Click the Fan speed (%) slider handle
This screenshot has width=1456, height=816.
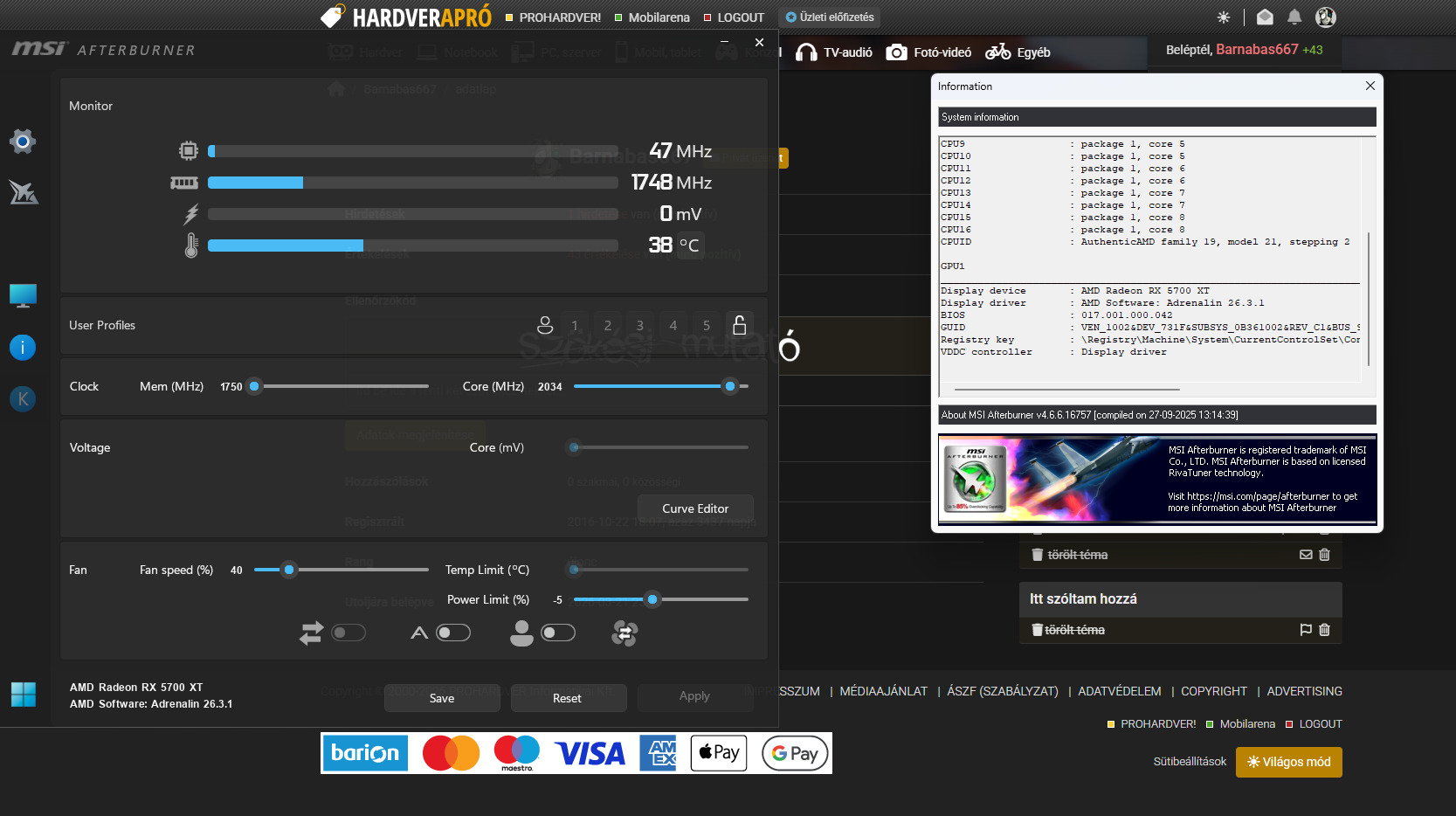[x=289, y=570]
